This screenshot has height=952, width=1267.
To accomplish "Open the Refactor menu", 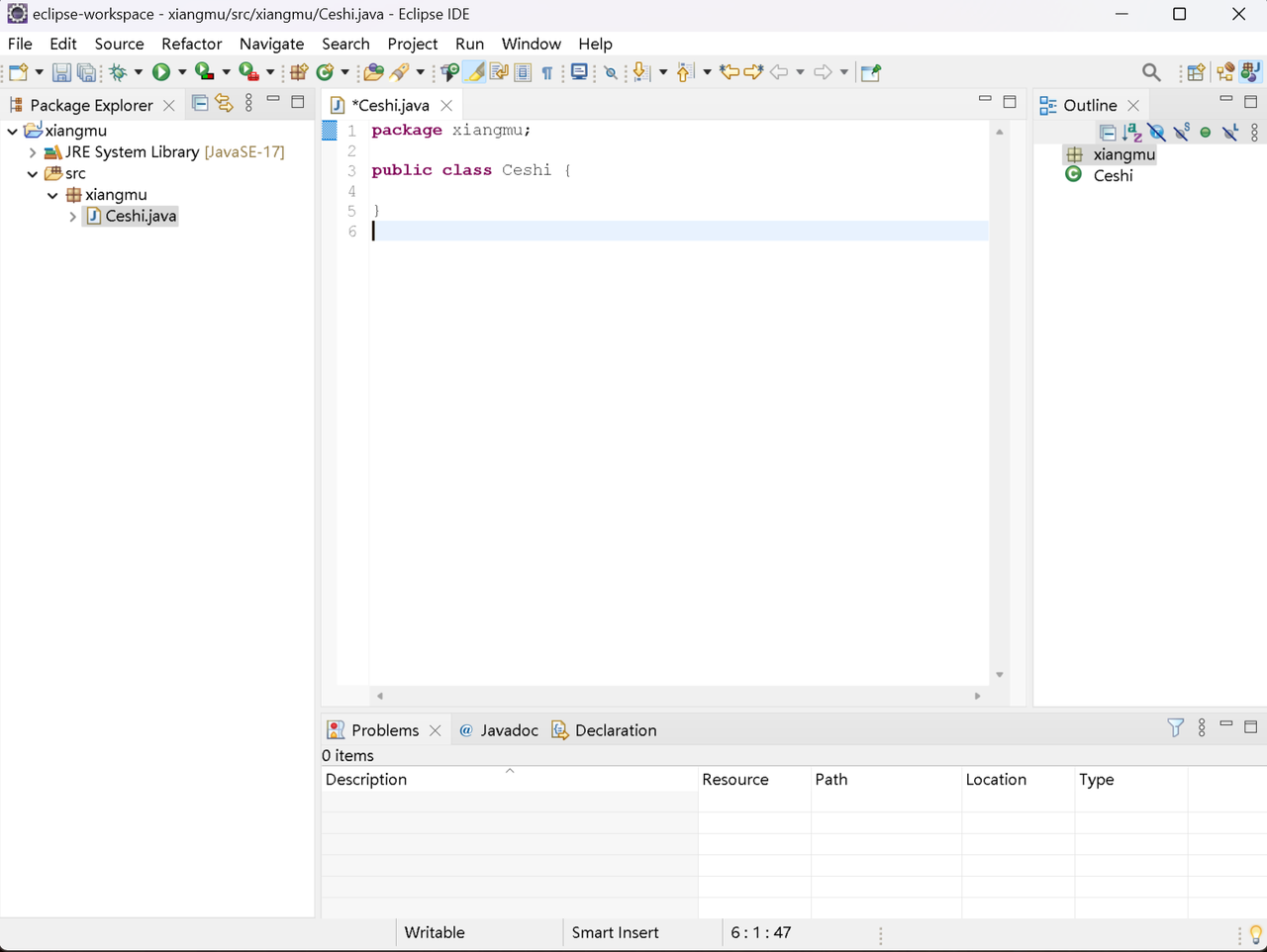I will (x=191, y=44).
